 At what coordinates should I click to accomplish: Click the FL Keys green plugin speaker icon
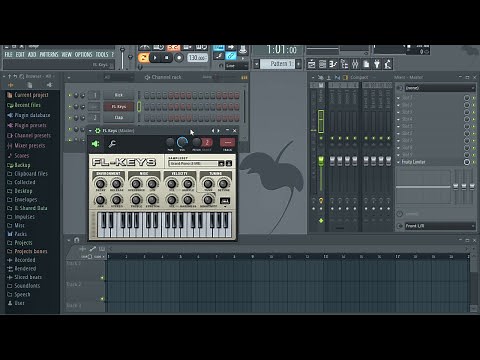tap(96, 144)
